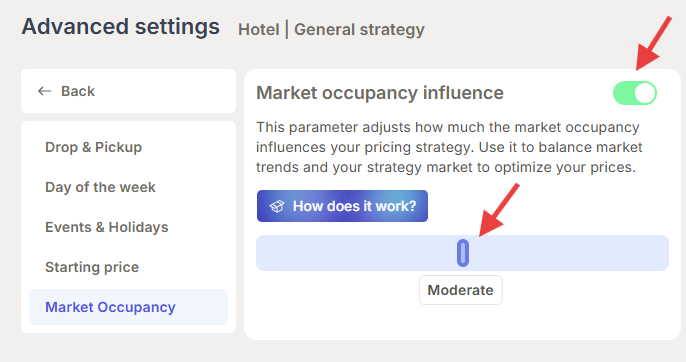Click the How does it work? button
The width and height of the screenshot is (686, 362).
(342, 206)
